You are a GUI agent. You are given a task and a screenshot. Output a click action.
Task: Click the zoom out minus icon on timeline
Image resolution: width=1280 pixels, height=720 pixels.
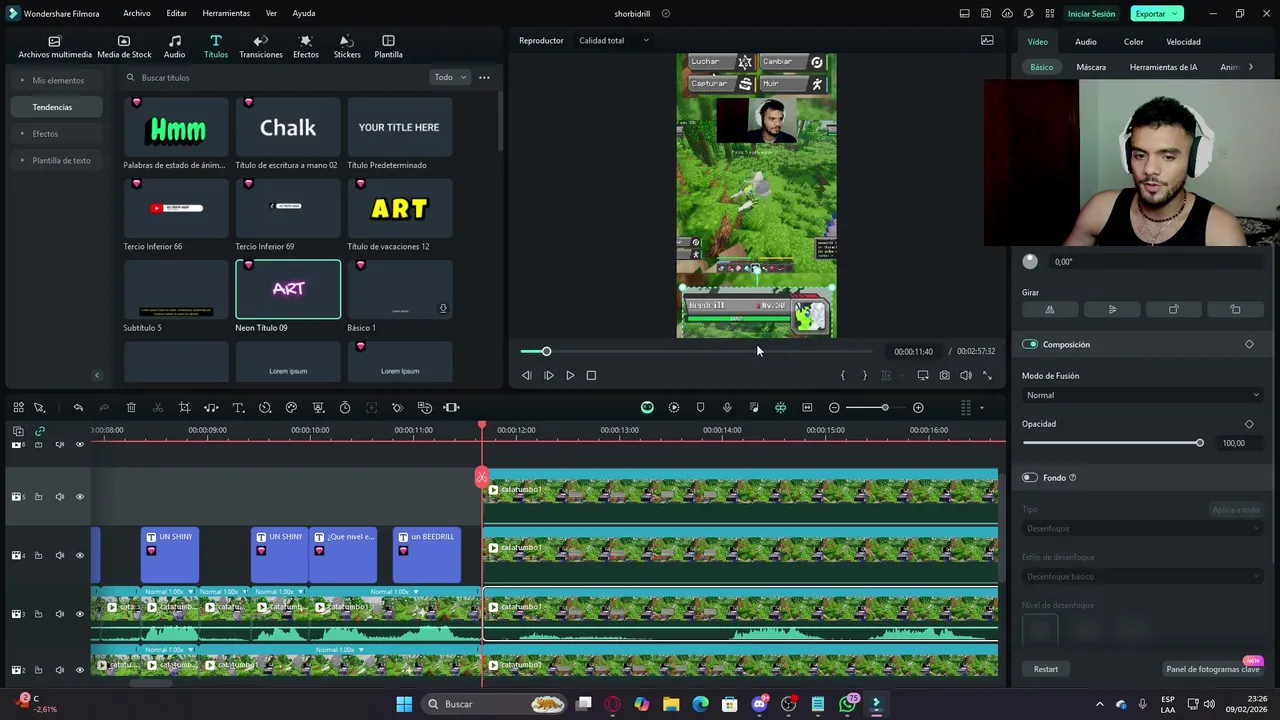pos(834,408)
